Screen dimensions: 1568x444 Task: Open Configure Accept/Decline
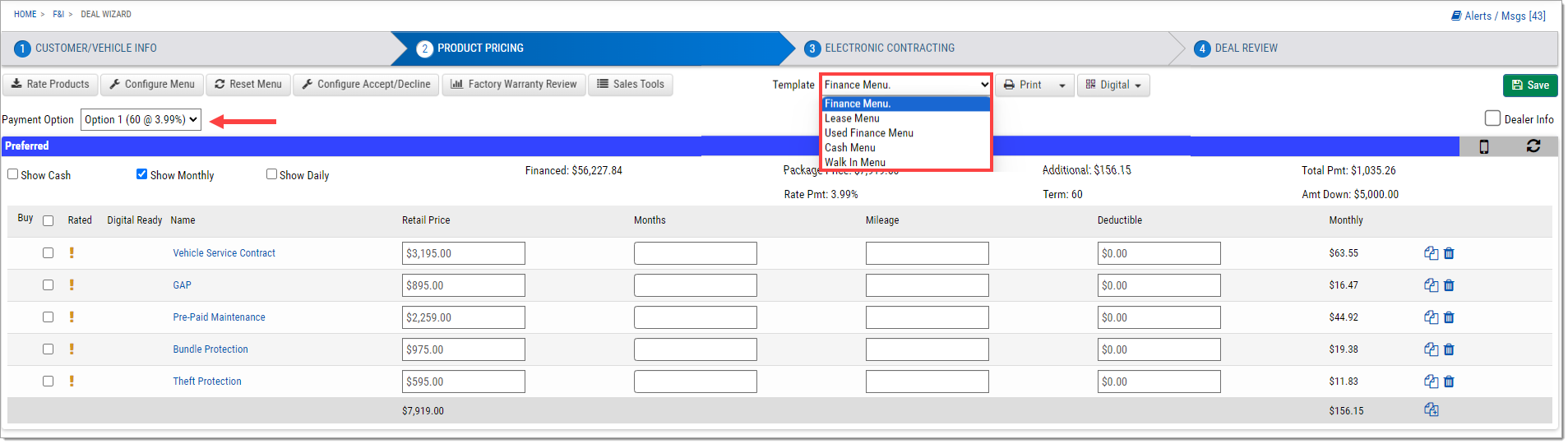(366, 85)
